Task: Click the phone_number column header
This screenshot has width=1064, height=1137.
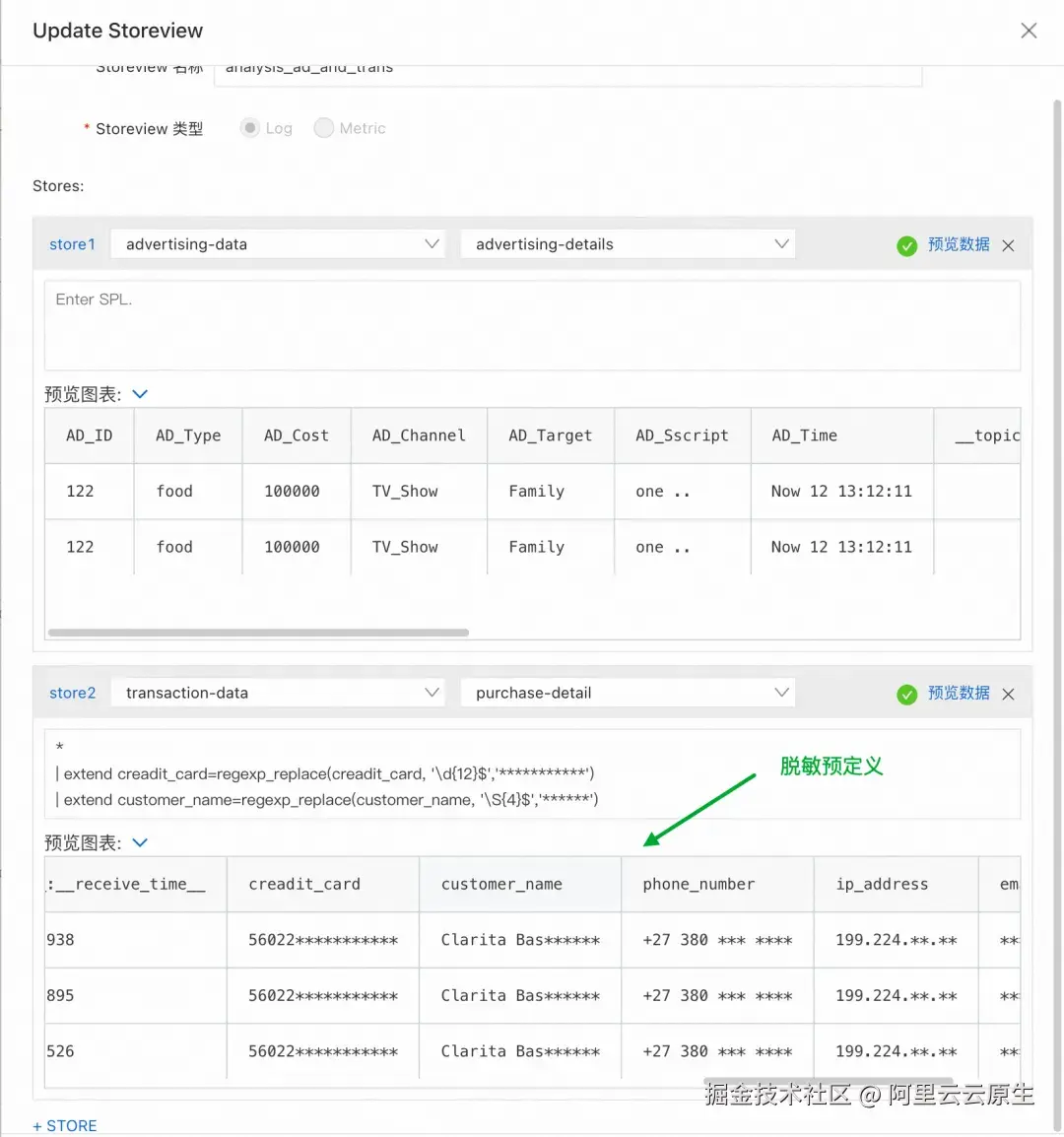Action: point(717,884)
